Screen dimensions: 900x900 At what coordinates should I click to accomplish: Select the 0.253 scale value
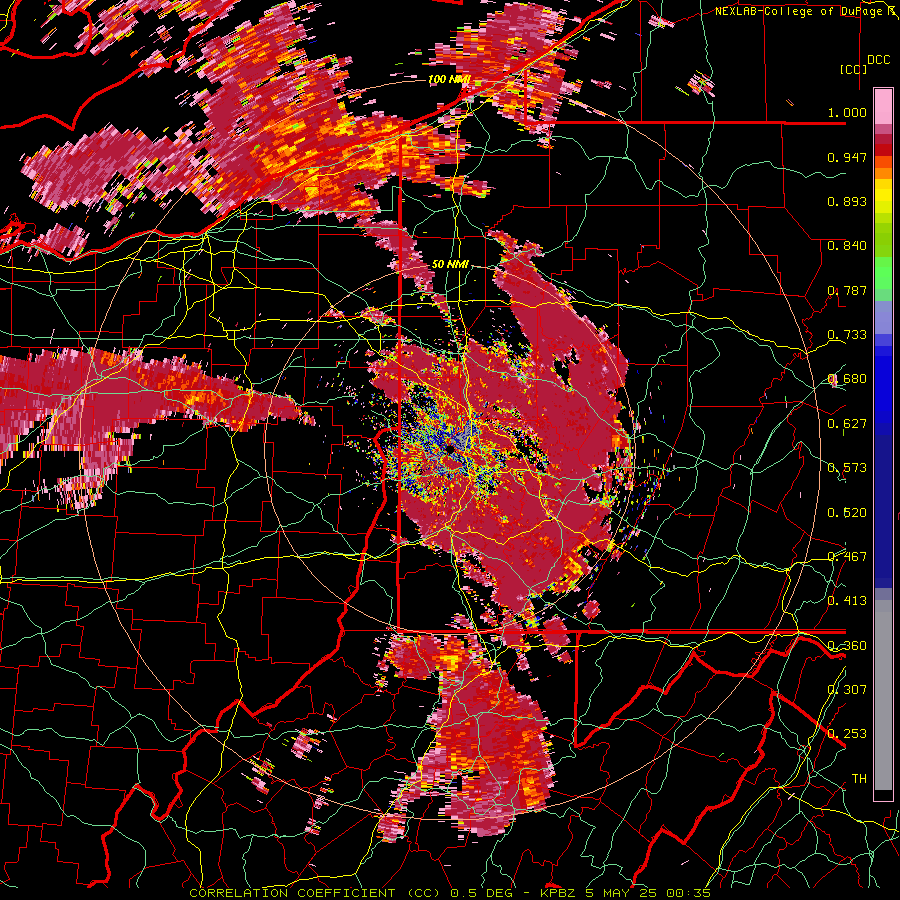847,734
